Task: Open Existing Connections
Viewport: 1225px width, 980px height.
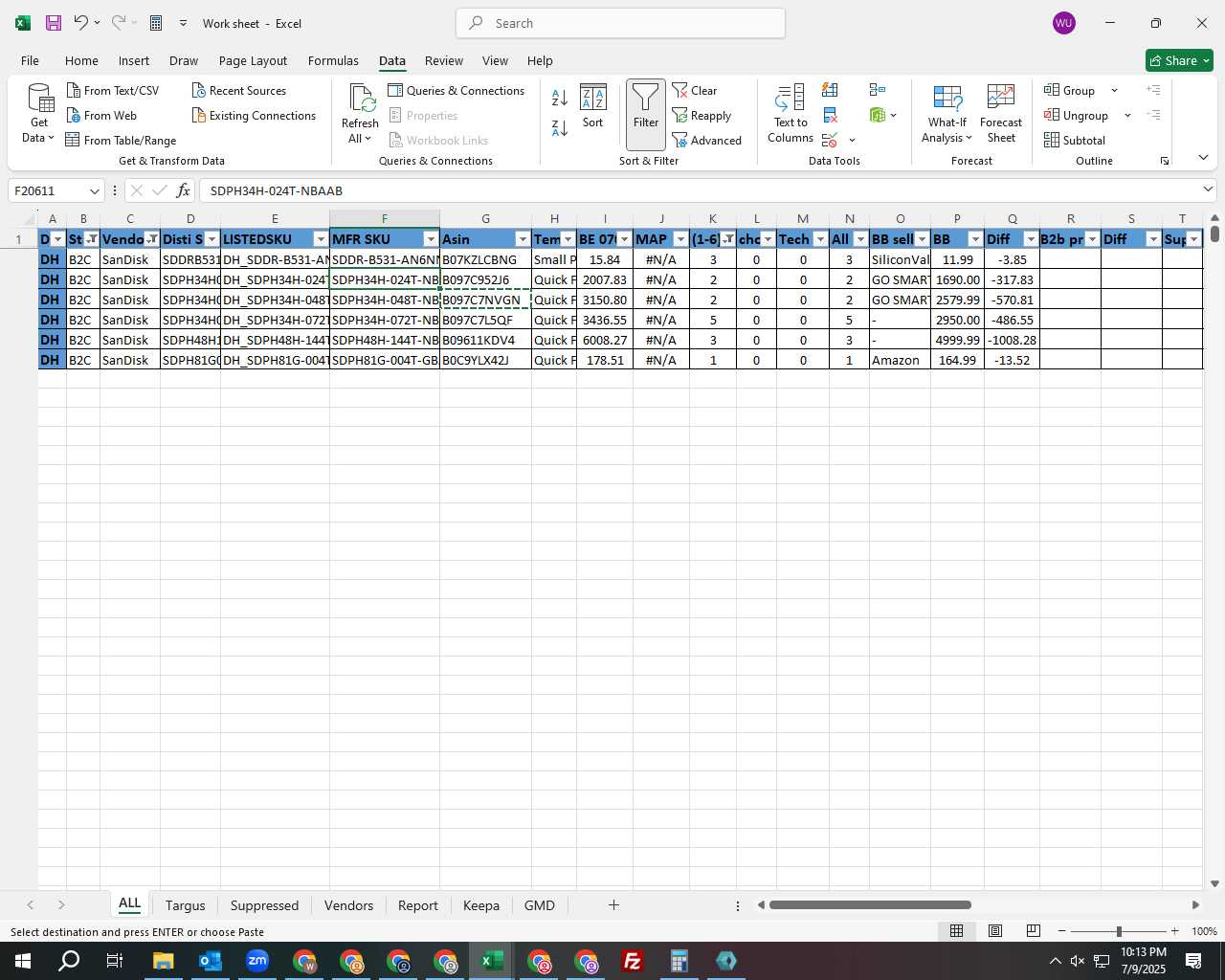Action: click(x=254, y=115)
